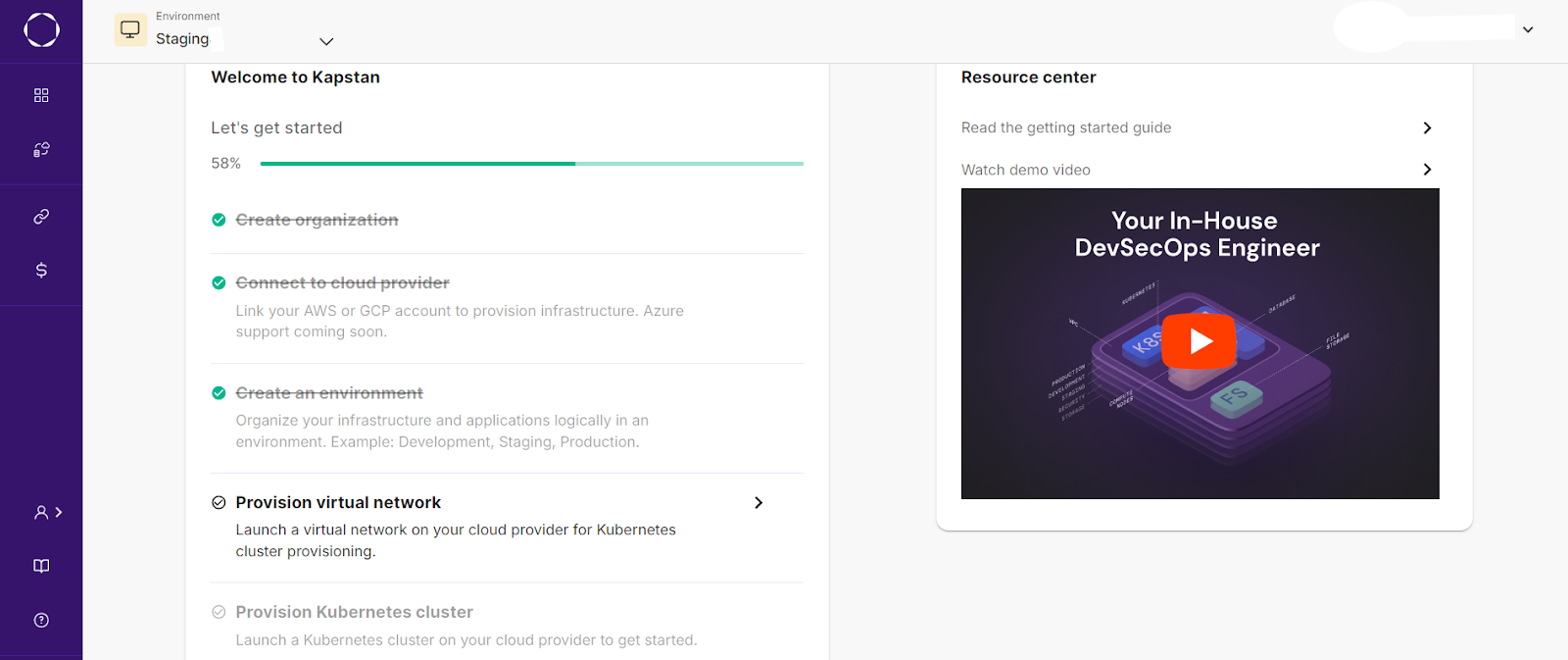Image resolution: width=1568 pixels, height=660 pixels.
Task: Click the Launch a virtual network description
Action: tap(456, 540)
